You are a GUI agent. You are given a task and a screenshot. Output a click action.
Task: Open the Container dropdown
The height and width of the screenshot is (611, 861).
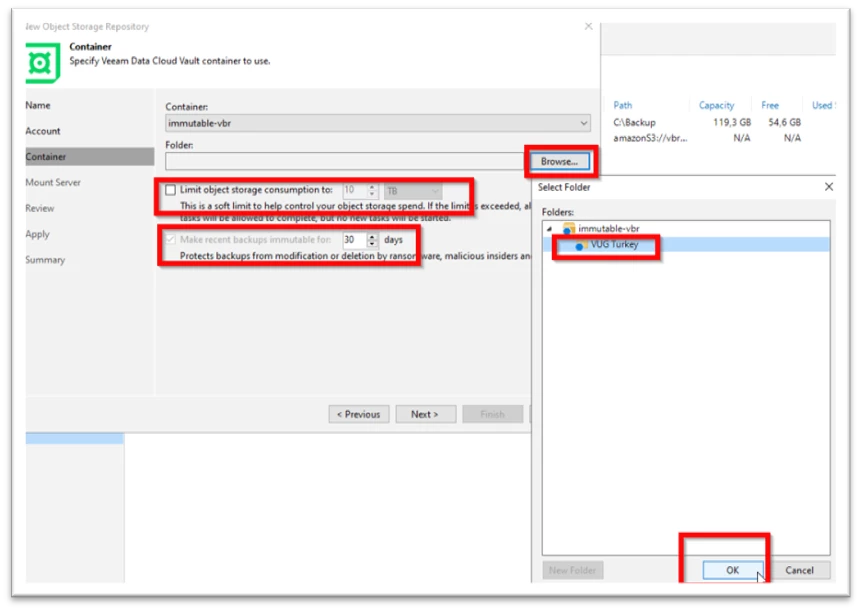pos(377,123)
